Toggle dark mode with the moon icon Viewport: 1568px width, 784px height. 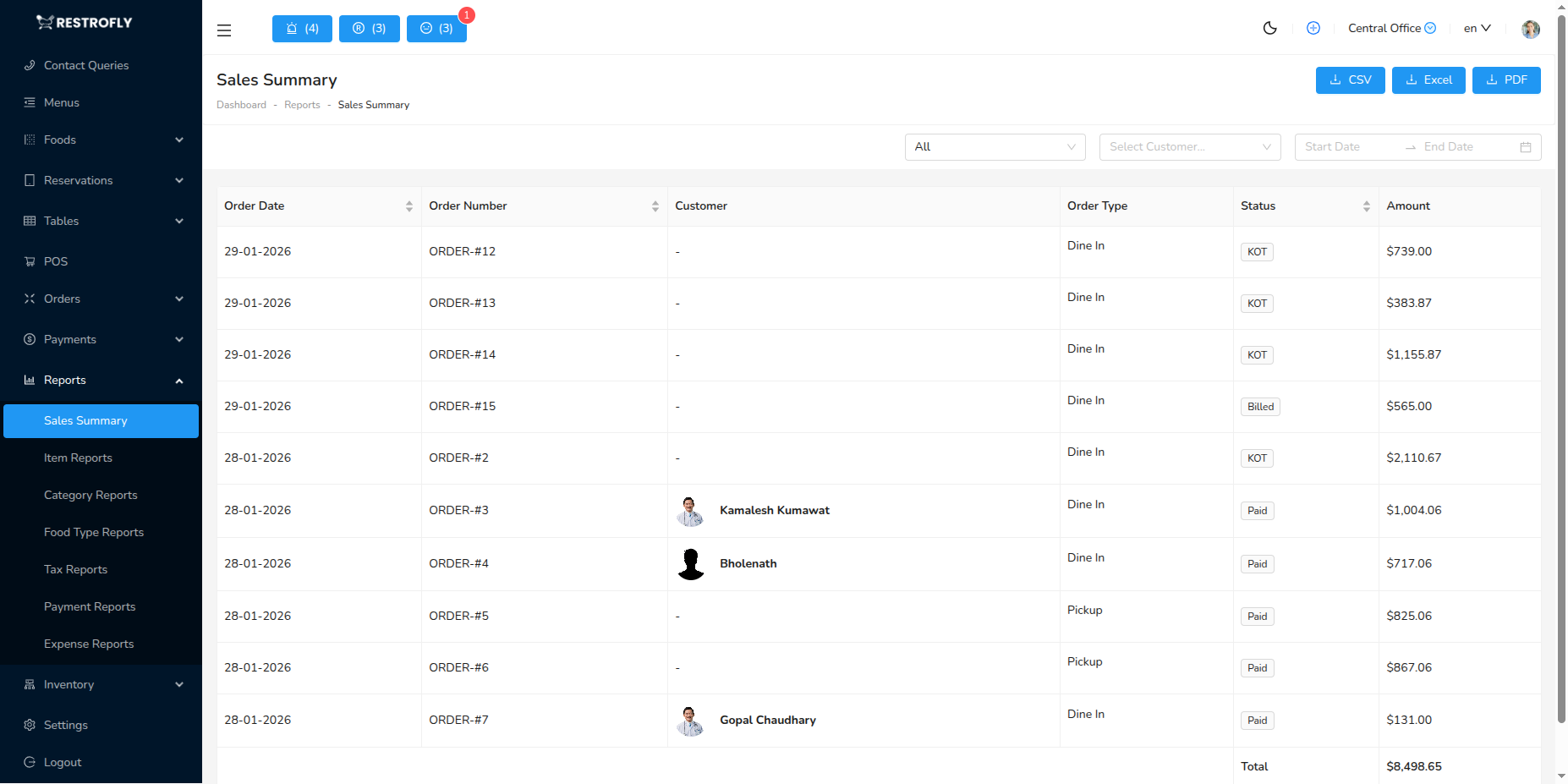pos(1269,28)
